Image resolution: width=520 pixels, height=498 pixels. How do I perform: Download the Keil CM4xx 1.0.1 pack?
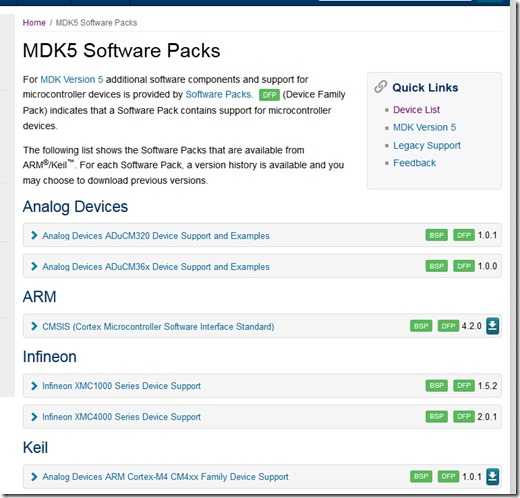492,476
